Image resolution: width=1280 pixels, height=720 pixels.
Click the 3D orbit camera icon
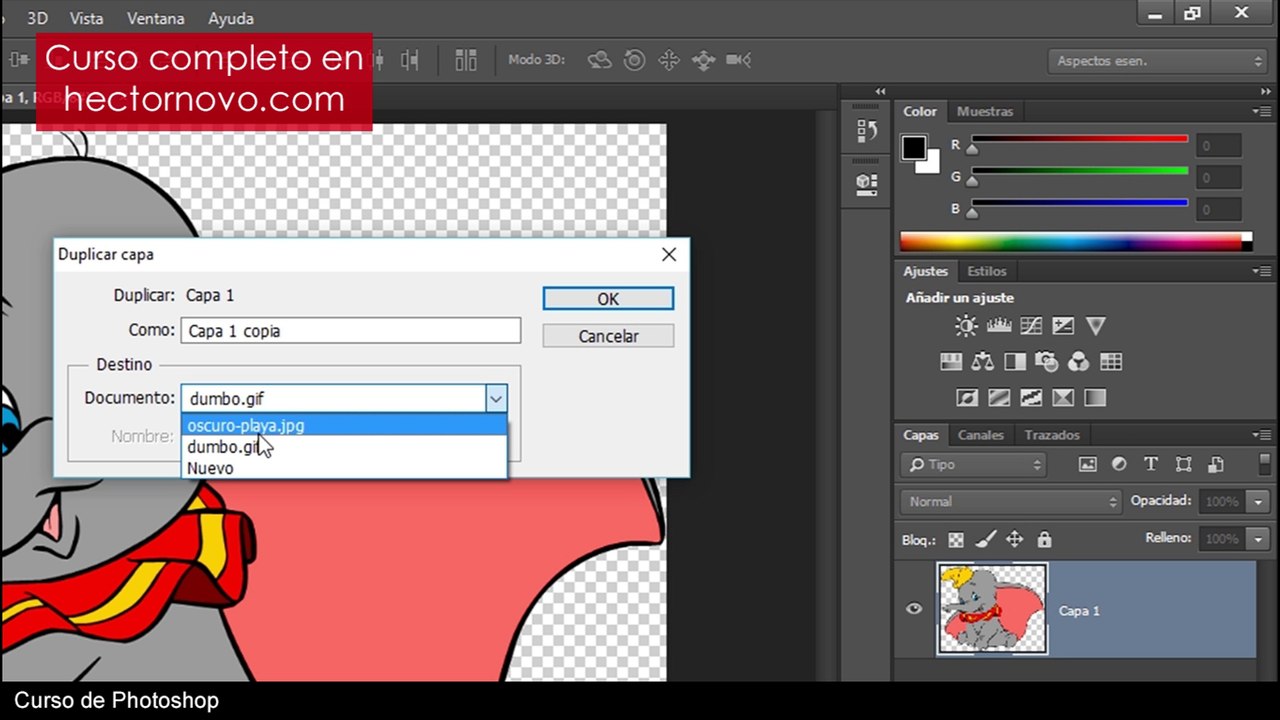tap(599, 60)
